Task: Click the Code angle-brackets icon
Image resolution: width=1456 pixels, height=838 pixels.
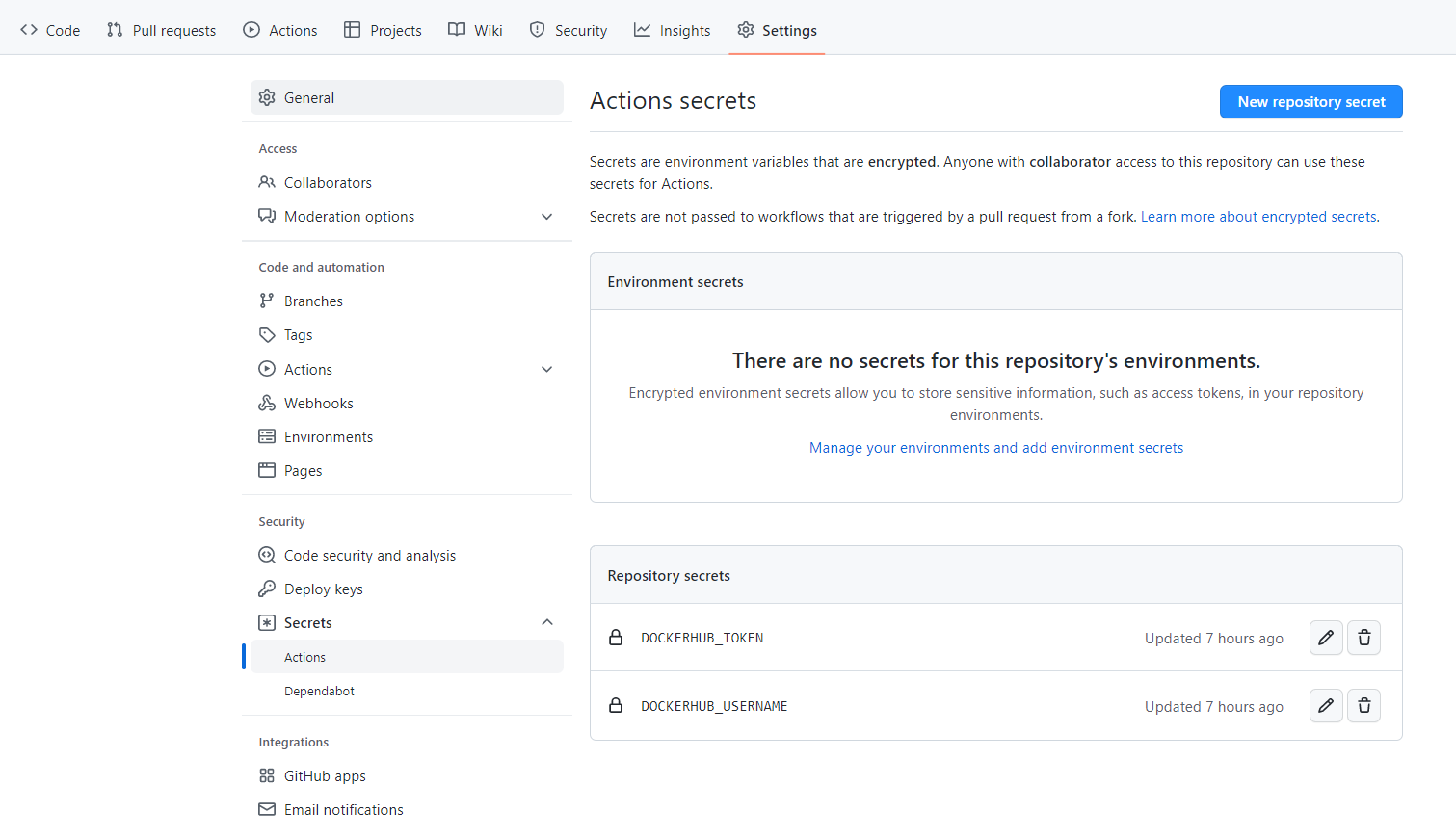Action: (x=29, y=30)
